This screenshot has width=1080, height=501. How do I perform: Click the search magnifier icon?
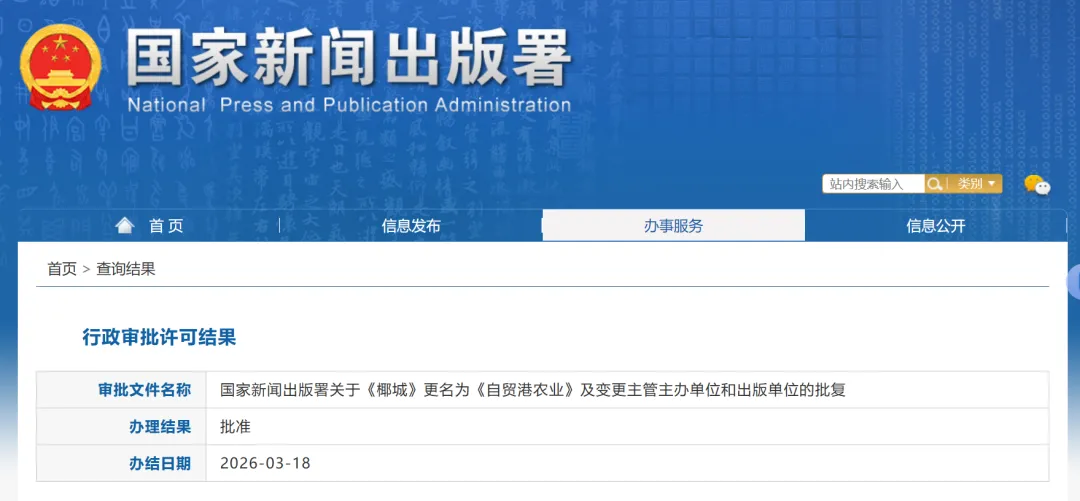click(934, 184)
